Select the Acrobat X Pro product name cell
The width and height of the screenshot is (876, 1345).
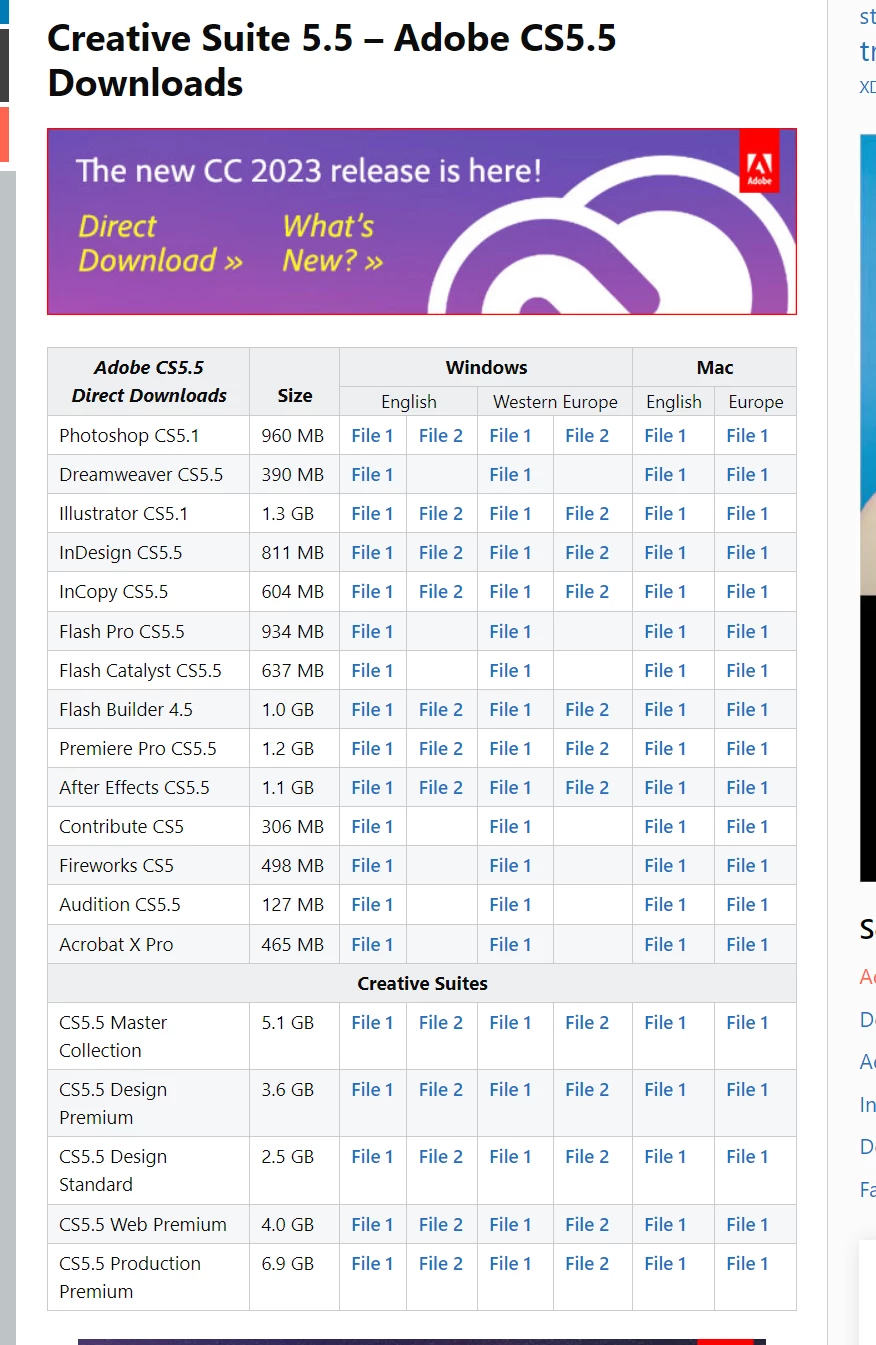click(149, 944)
